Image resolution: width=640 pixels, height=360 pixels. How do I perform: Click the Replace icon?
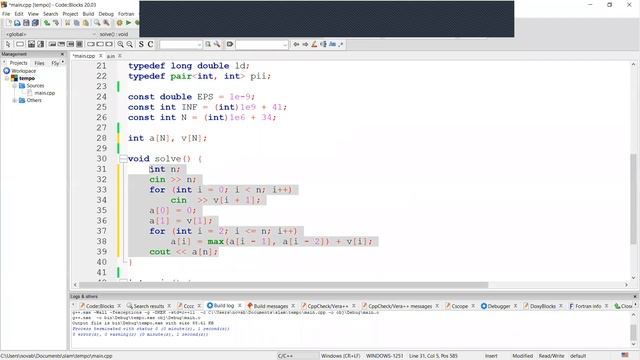pyautogui.click(x=106, y=23)
